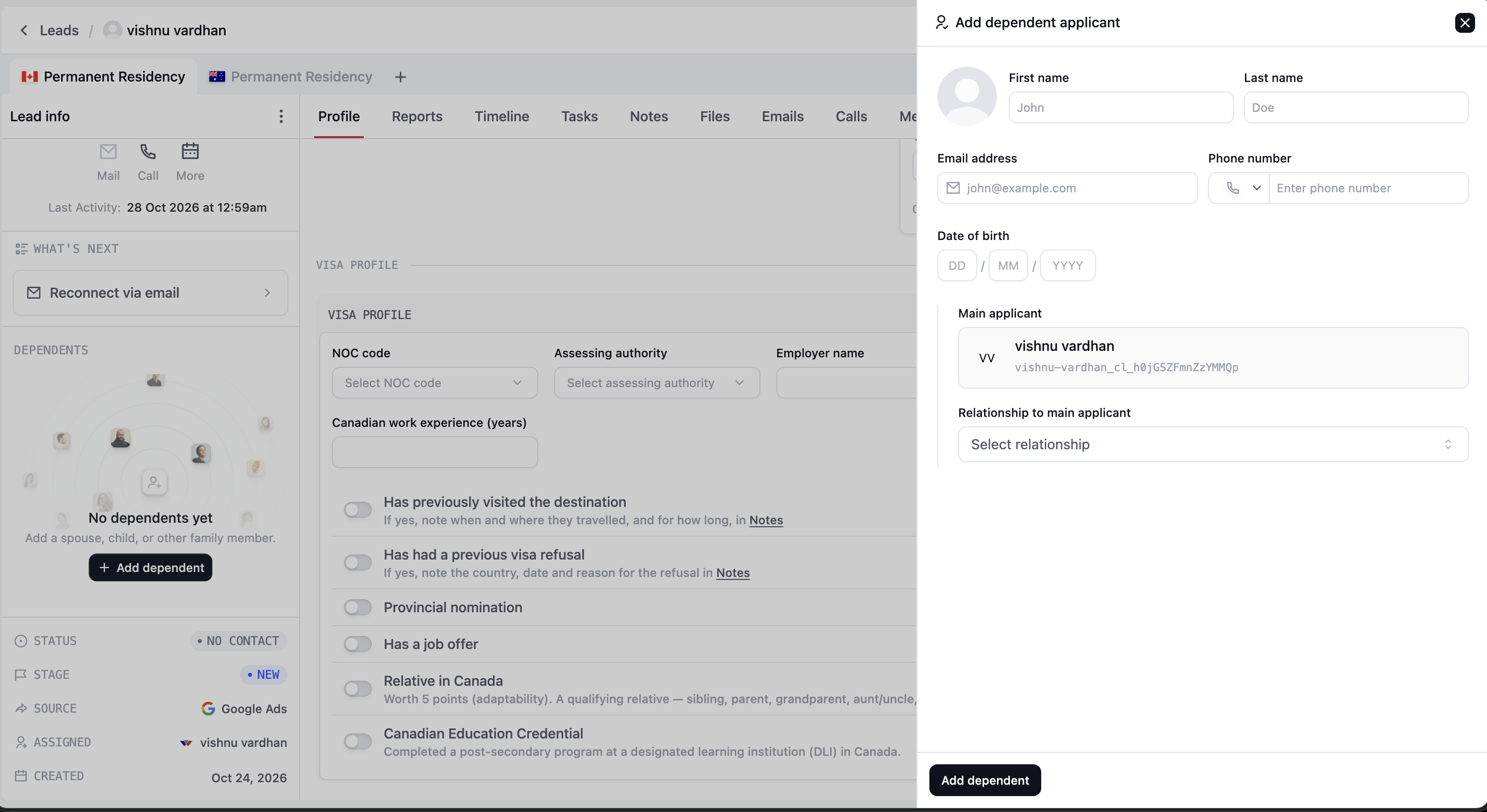Image resolution: width=1487 pixels, height=812 pixels.
Task: Click the Canadian work experience years field
Action: (x=435, y=452)
